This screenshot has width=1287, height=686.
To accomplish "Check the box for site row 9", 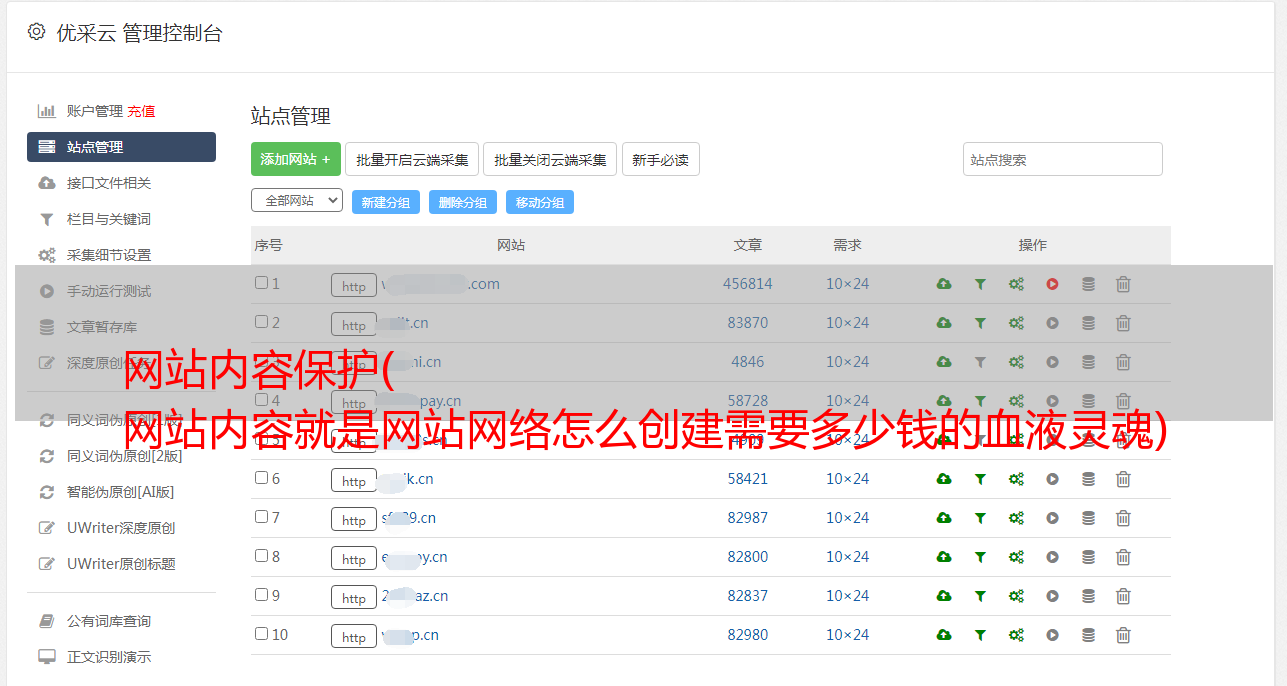I will (262, 595).
